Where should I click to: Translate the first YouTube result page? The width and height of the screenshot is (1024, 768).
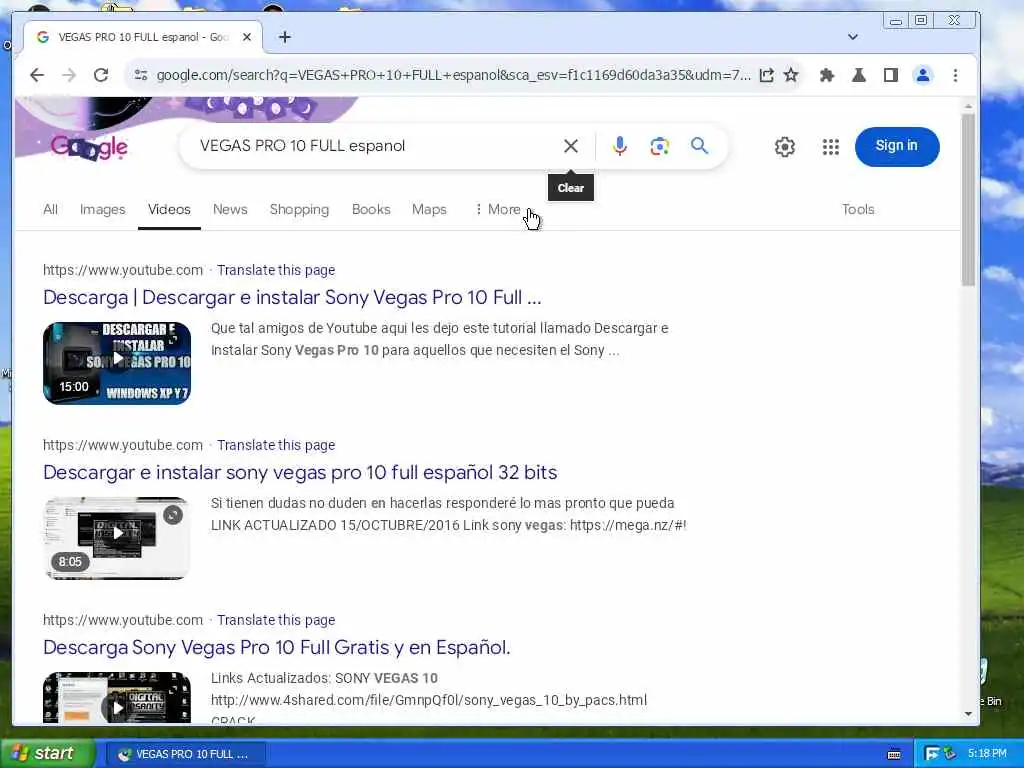point(276,270)
